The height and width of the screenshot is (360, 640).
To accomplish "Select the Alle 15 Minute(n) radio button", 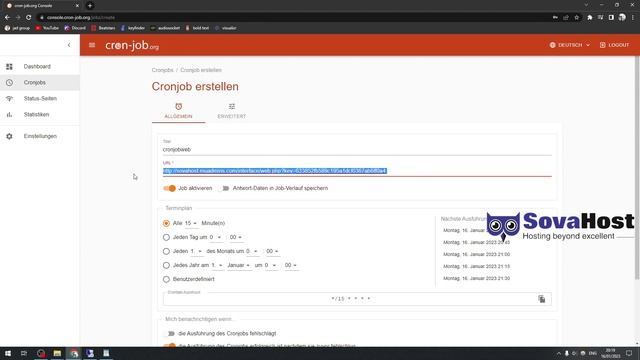I will pyautogui.click(x=166, y=223).
